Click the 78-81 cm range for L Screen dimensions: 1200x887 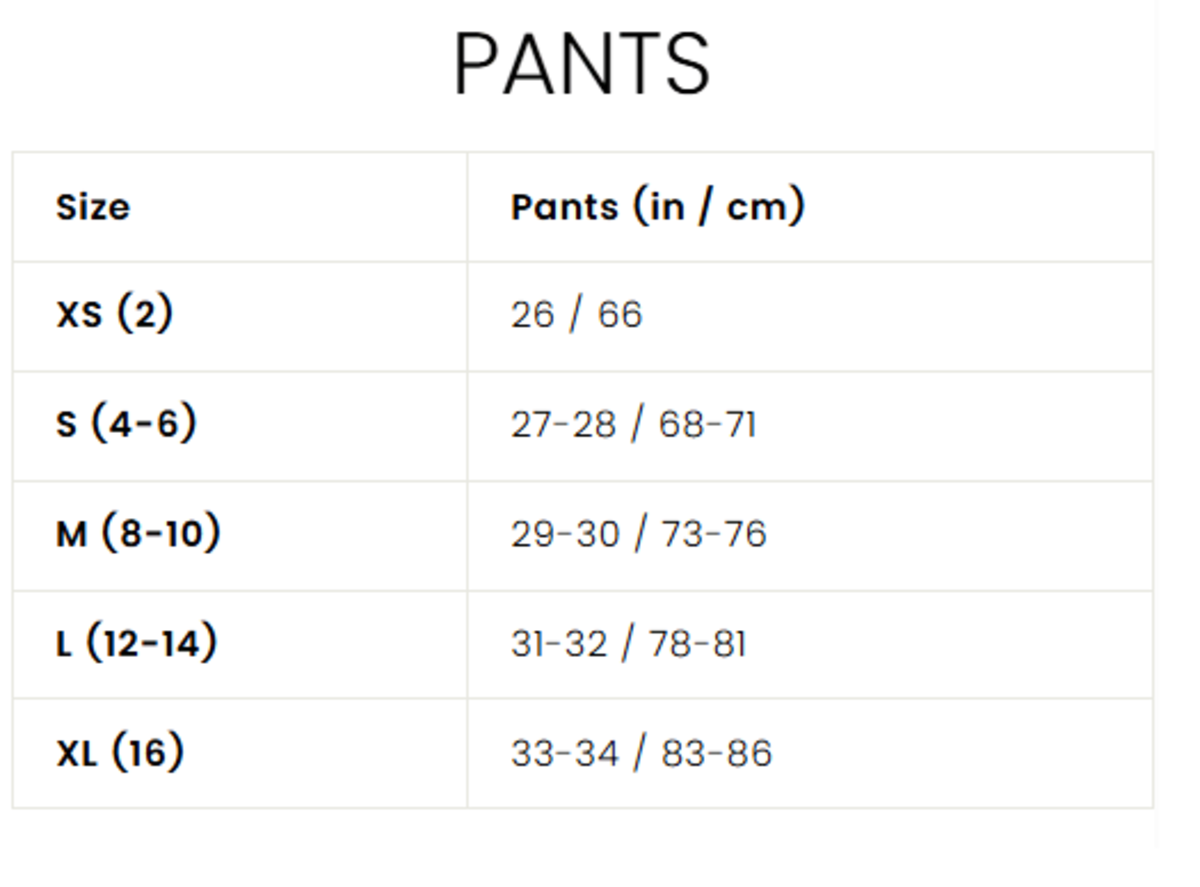697,643
